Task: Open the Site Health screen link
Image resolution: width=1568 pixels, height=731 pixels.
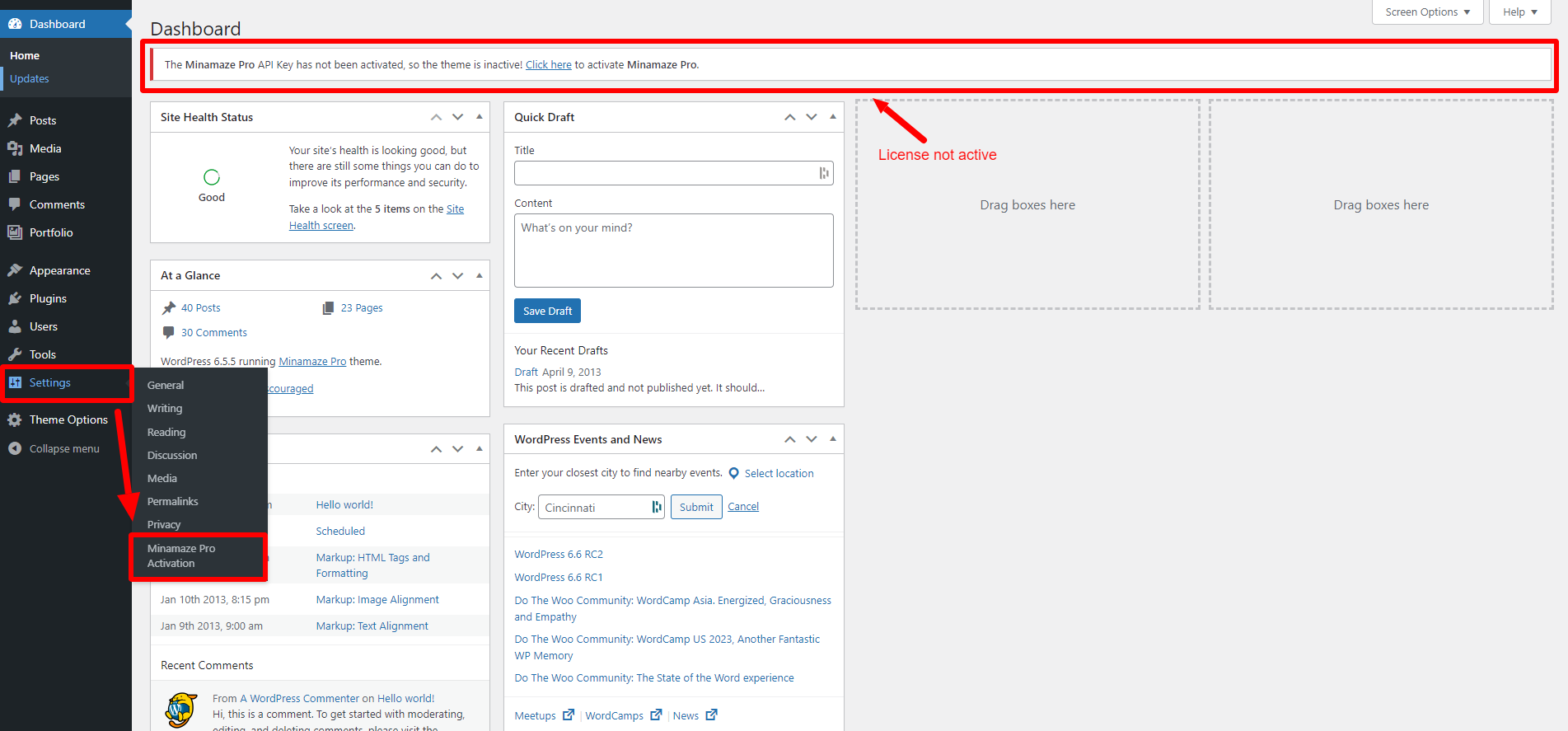Action: 321,226
